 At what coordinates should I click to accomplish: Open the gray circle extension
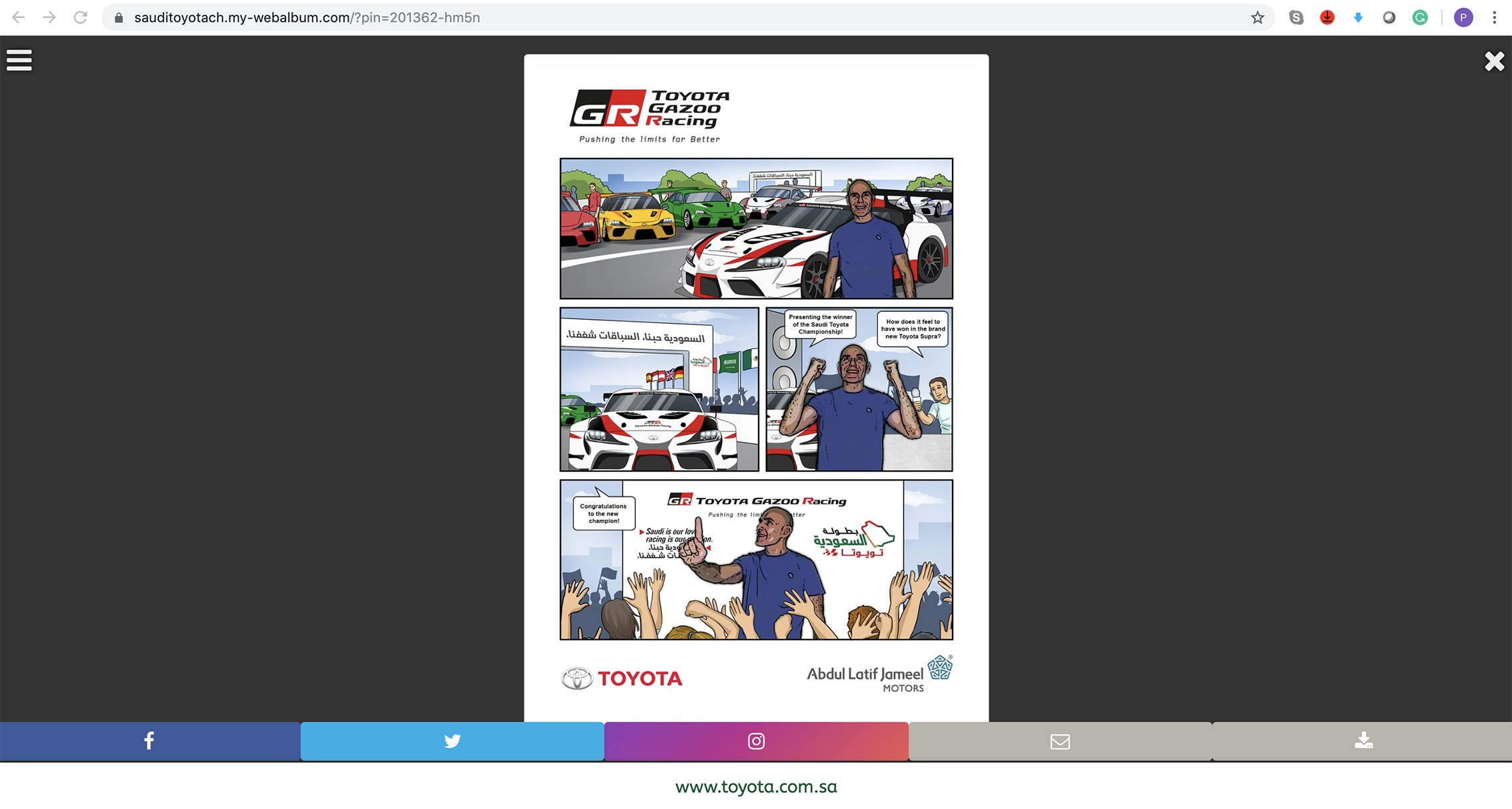coord(1389,18)
